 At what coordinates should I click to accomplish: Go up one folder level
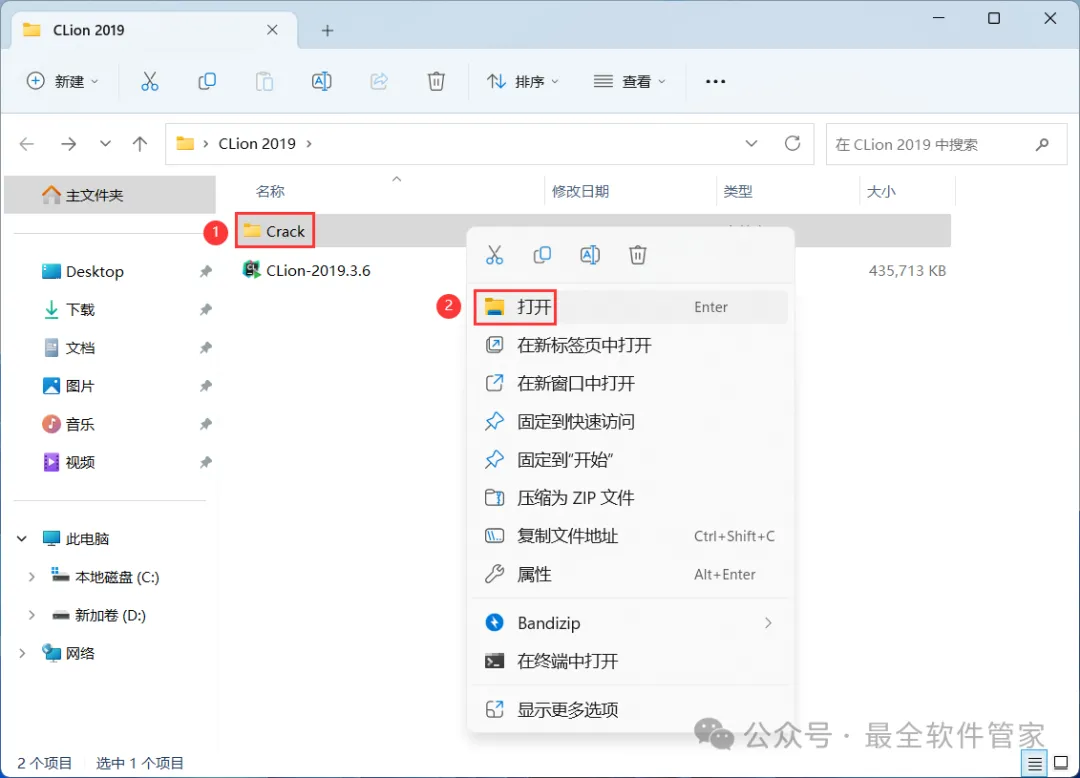pyautogui.click(x=140, y=144)
